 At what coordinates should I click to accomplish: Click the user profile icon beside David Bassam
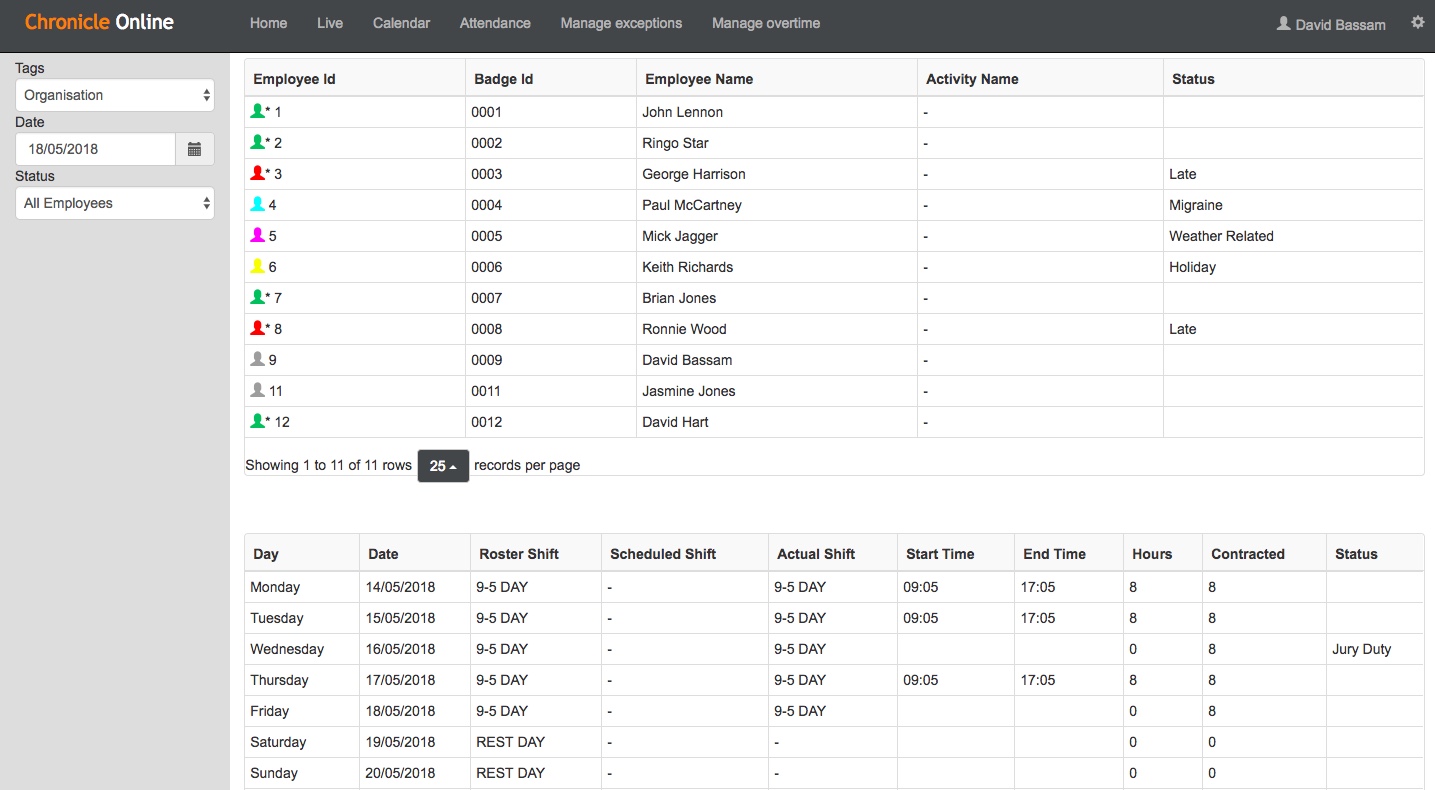1283,23
